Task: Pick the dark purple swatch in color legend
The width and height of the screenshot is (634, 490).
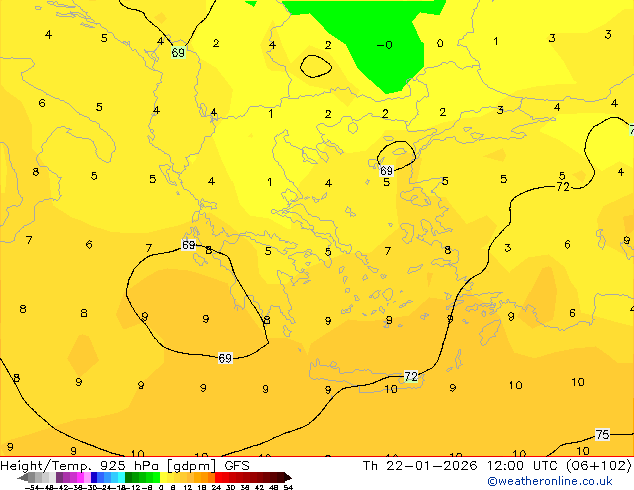Action: click(x=59, y=477)
